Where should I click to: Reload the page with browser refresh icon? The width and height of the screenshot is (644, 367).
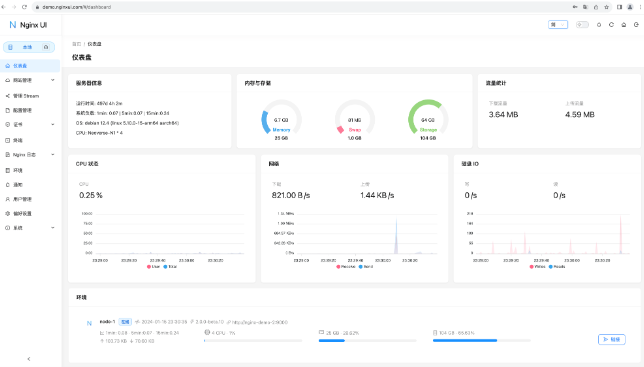(24, 7)
